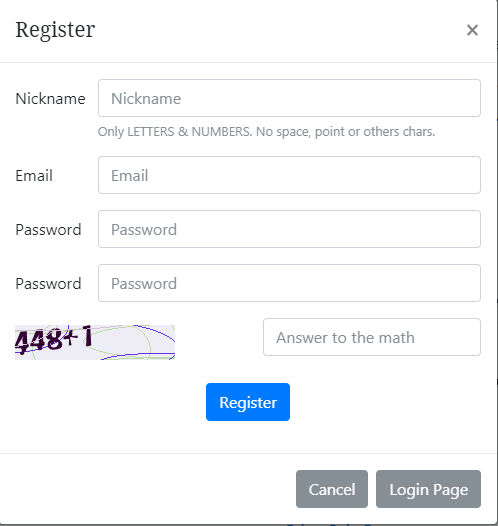Click the Email field label
The height and width of the screenshot is (526, 498).
pyautogui.click(x=34, y=175)
